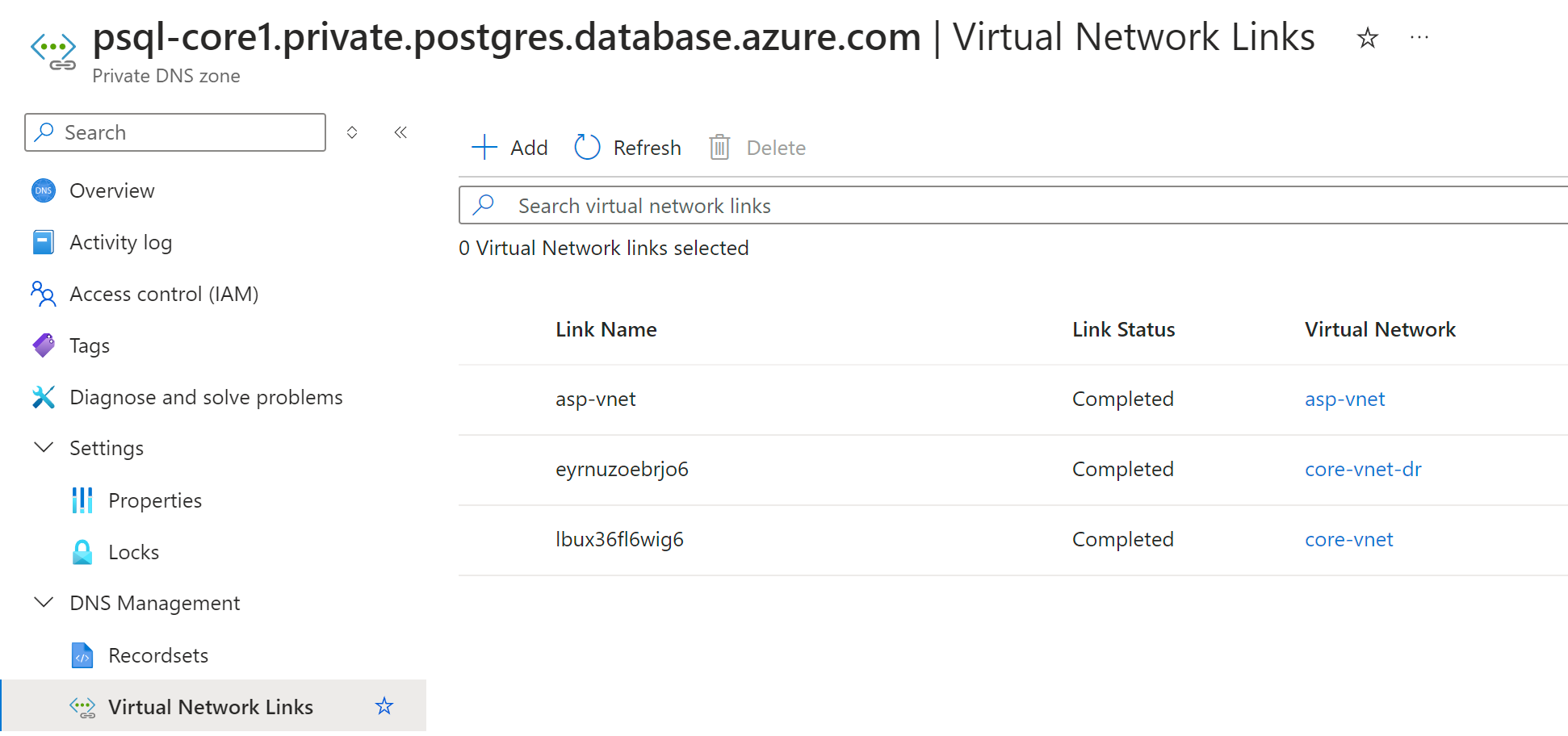Click Completed status in asp-vnet row

(1122, 399)
